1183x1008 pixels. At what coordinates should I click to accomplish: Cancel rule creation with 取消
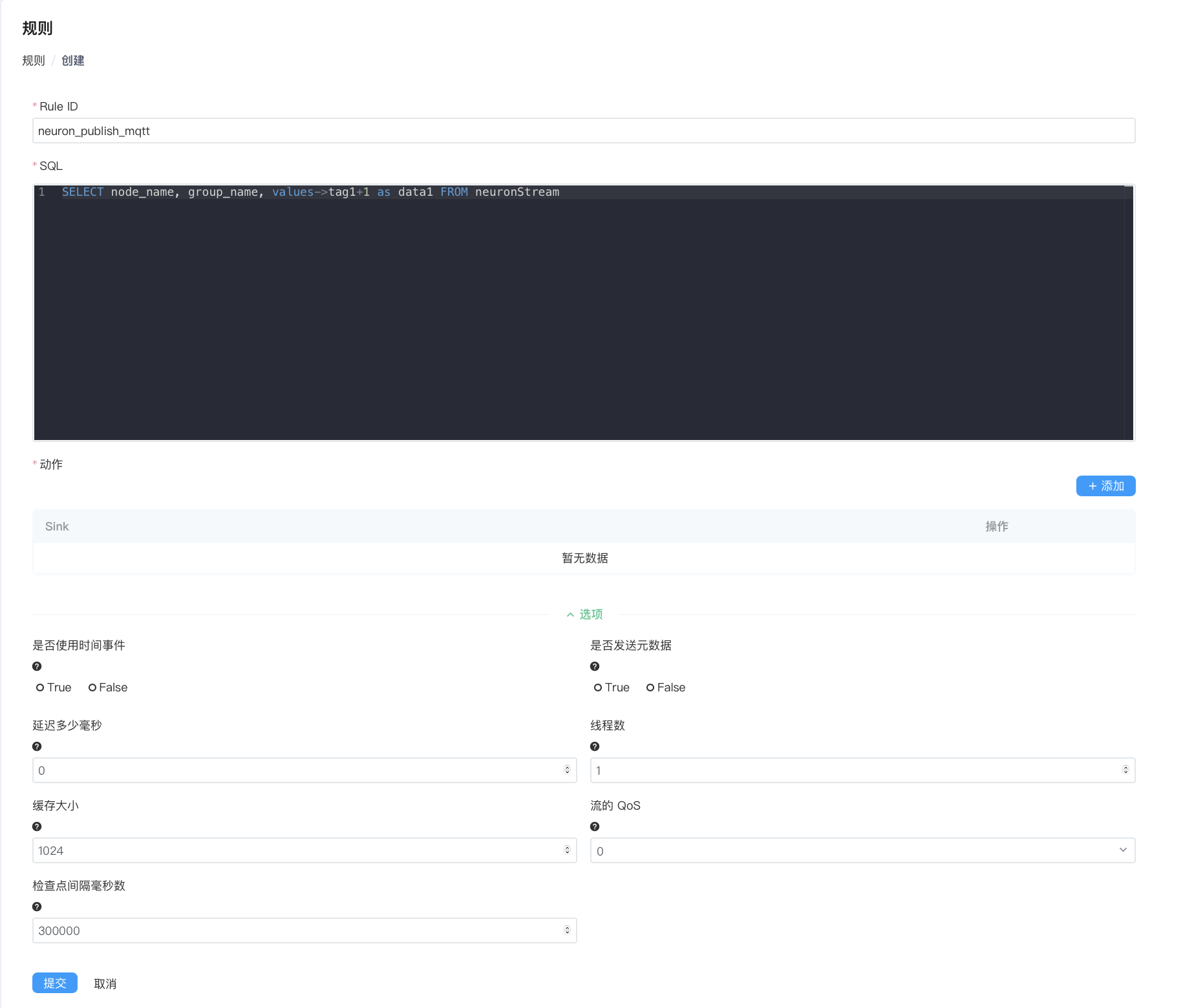105,983
